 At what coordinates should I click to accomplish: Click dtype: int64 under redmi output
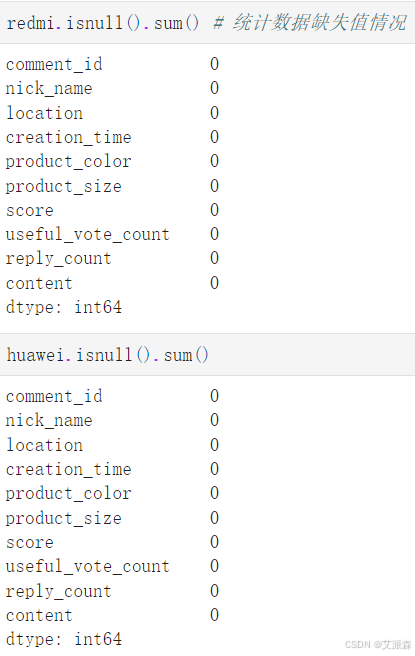(64, 308)
